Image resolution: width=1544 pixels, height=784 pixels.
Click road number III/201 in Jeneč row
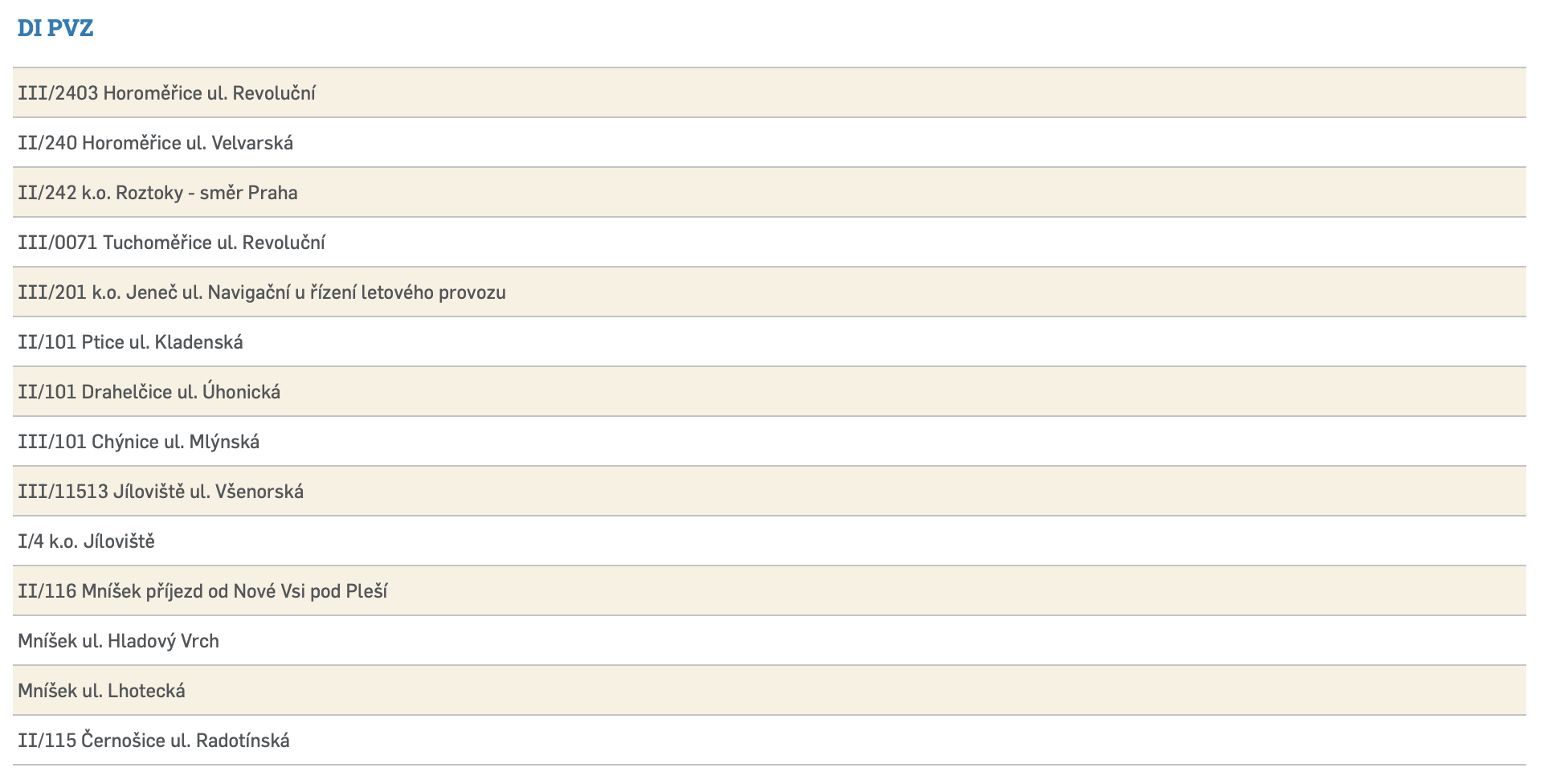pos(52,292)
